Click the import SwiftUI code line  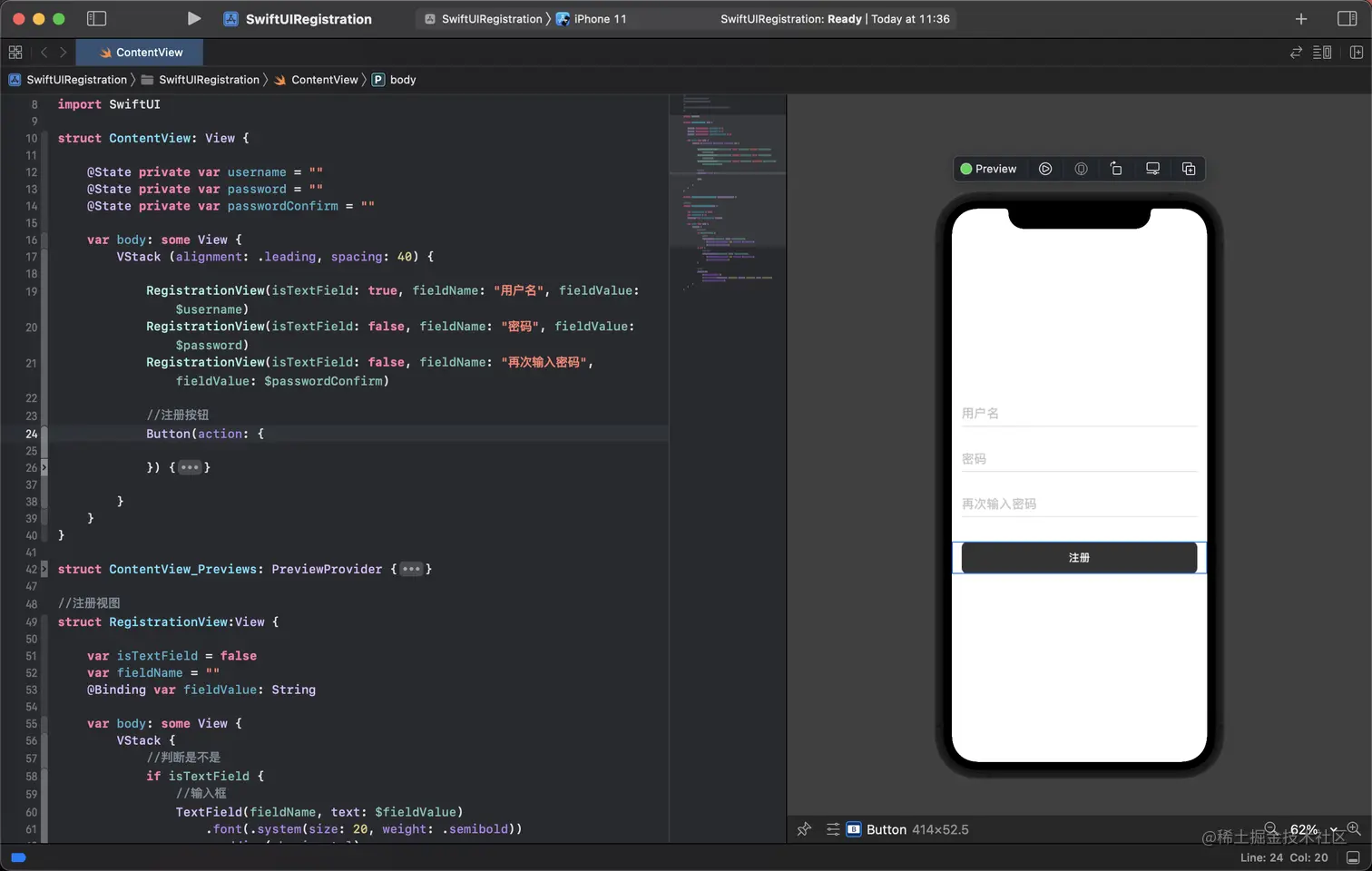(109, 105)
